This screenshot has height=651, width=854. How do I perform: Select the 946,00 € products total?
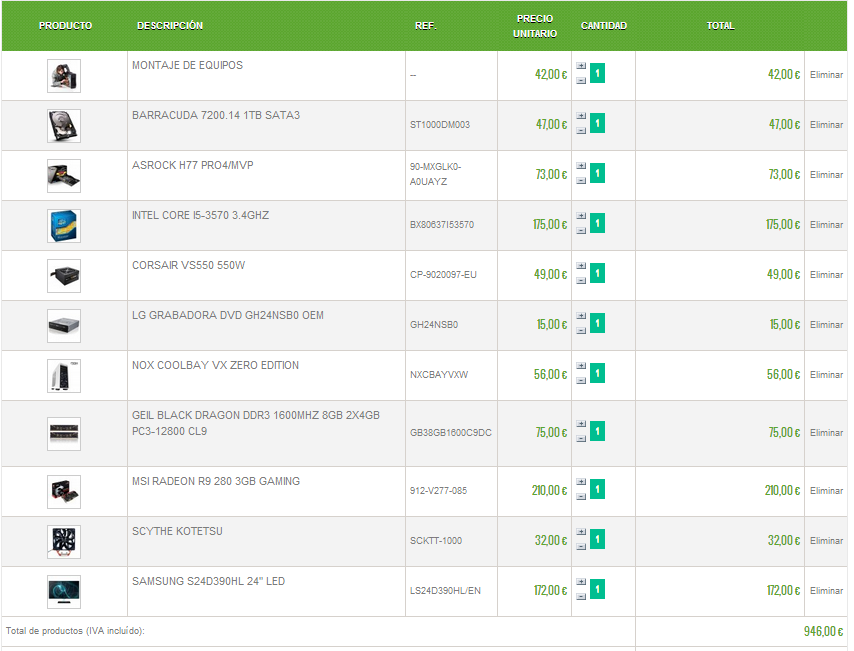(823, 632)
